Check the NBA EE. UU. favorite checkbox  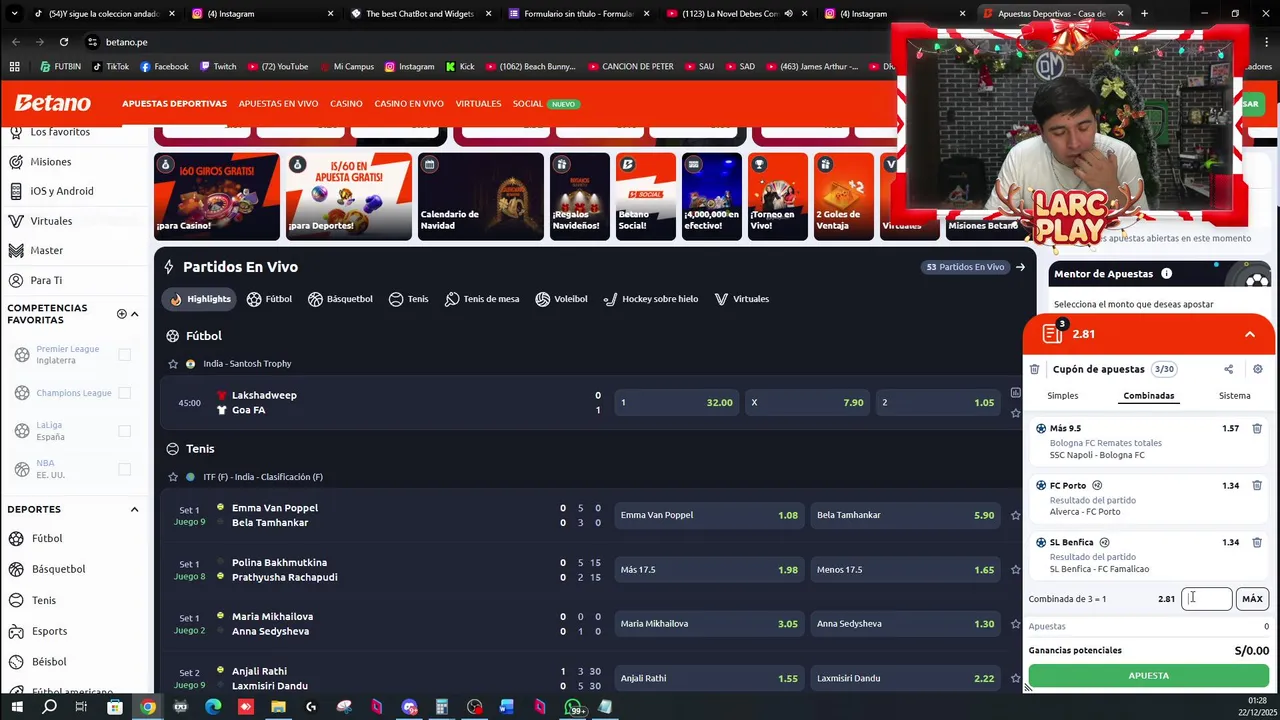(x=124, y=469)
